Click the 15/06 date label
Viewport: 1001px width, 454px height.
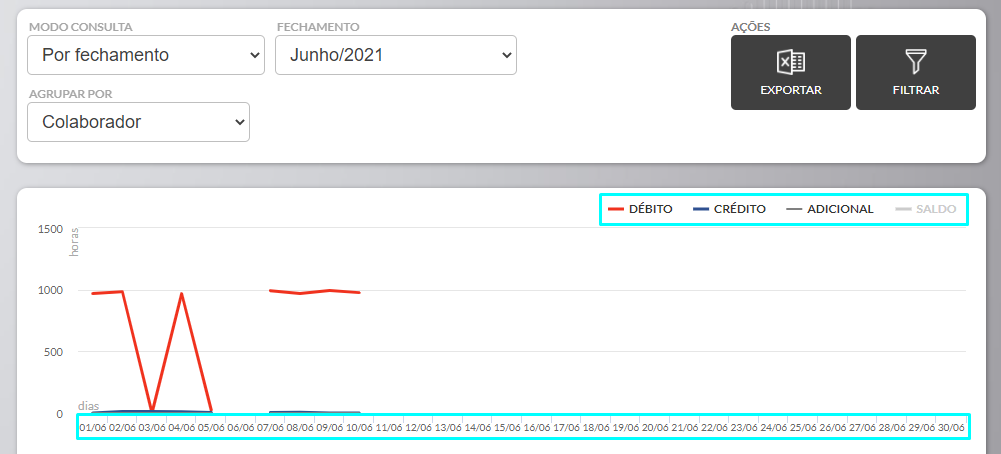[x=508, y=427]
